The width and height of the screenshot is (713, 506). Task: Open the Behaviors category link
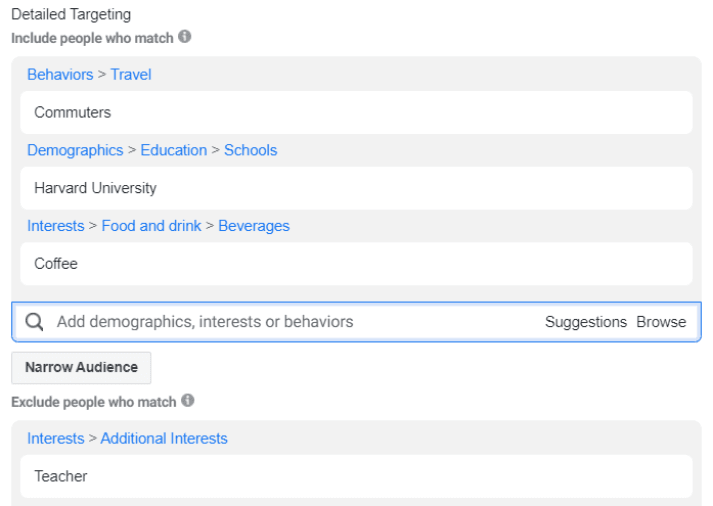tap(60, 75)
